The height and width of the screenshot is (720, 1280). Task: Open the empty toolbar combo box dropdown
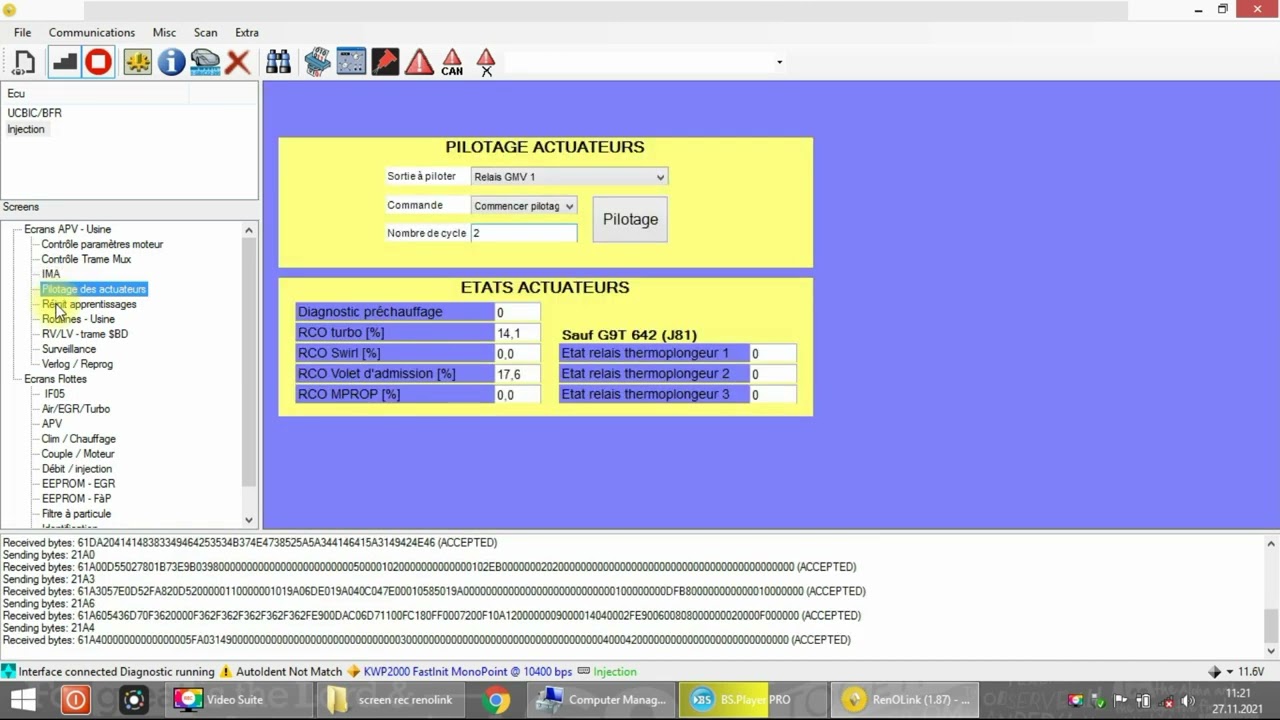coord(779,62)
